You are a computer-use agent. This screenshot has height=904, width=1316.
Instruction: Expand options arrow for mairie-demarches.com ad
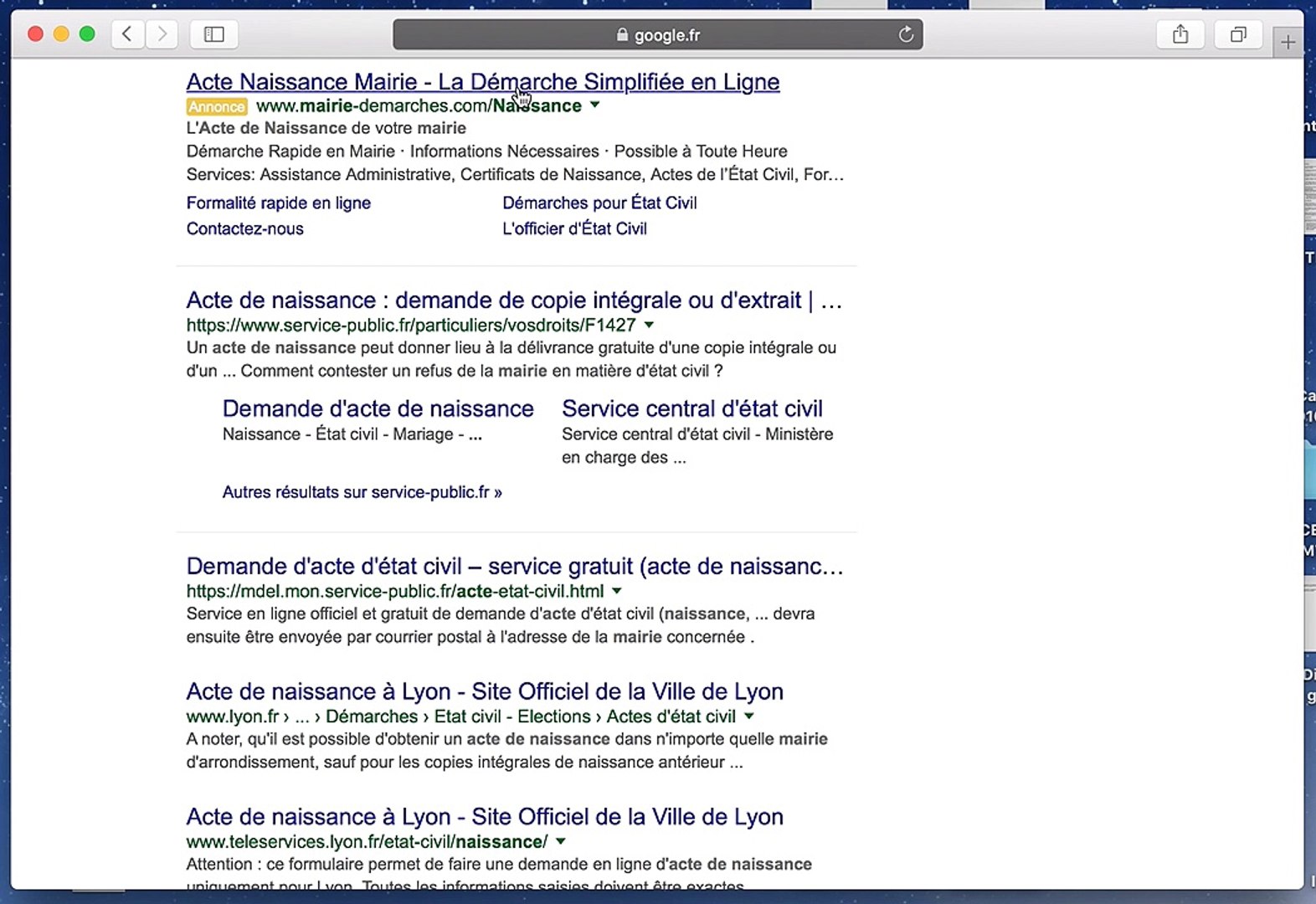click(595, 105)
